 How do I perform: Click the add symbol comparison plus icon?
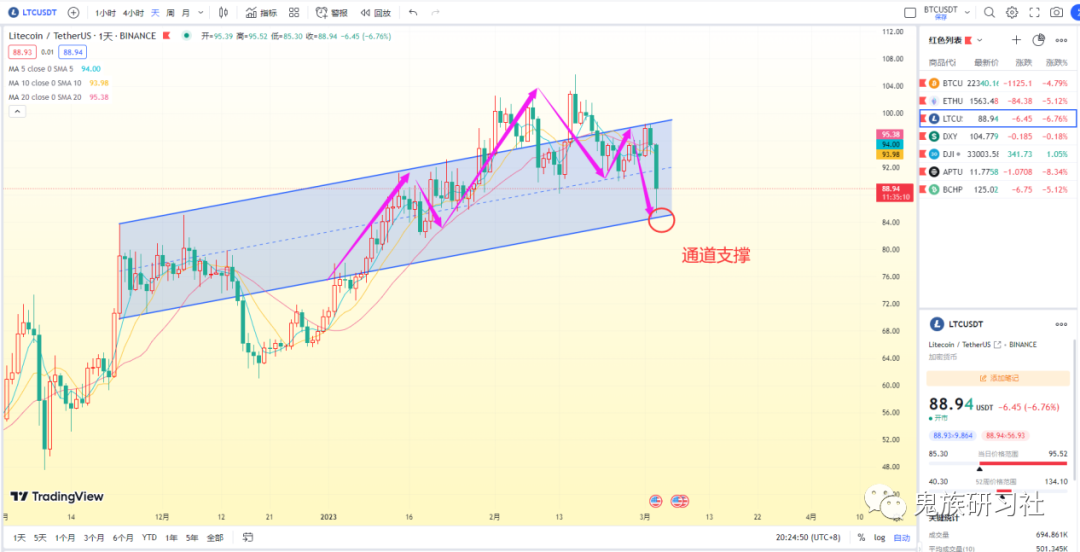pos(74,12)
